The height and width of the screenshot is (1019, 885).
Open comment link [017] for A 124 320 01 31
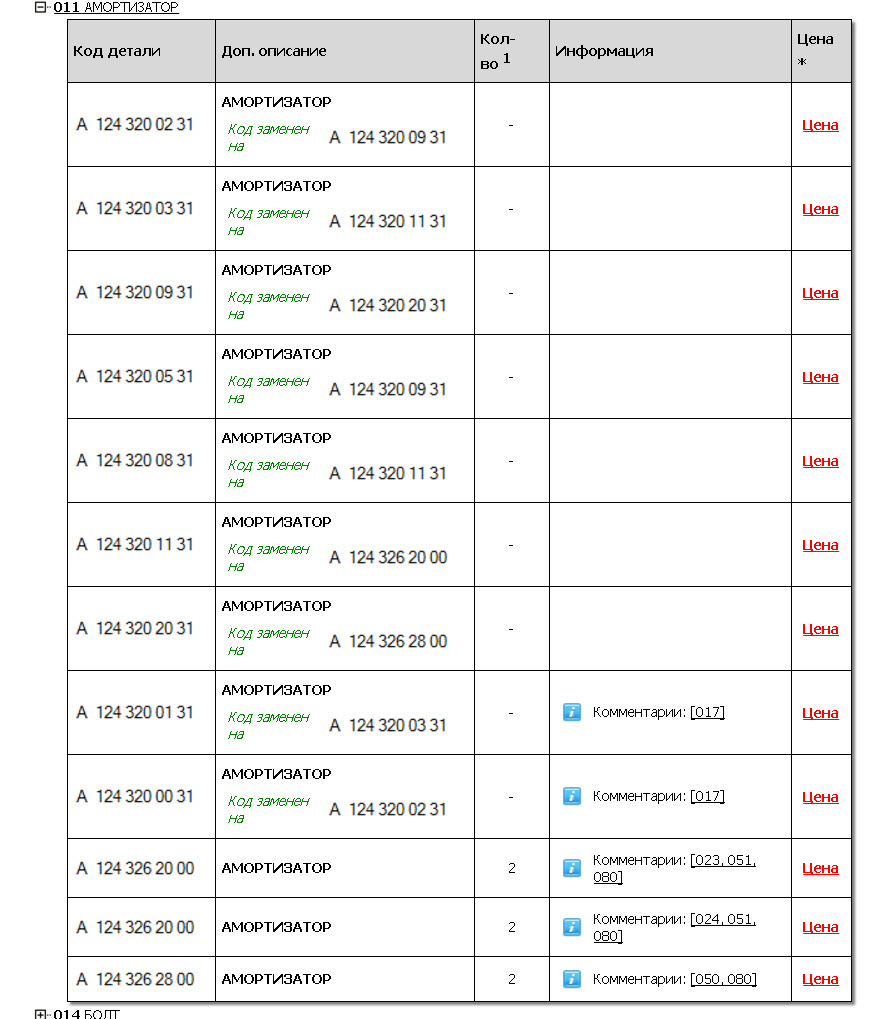[707, 712]
